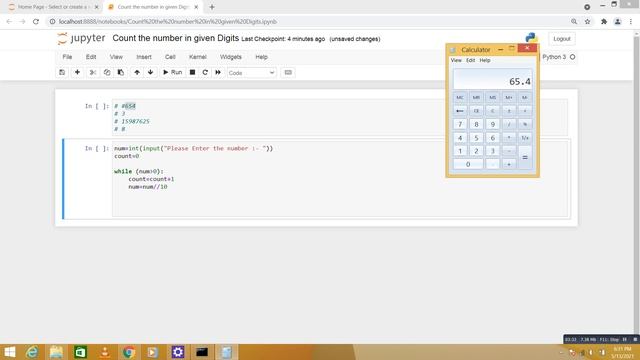Click the Calculator equals button
The width and height of the screenshot is (640, 360).
coord(525,157)
